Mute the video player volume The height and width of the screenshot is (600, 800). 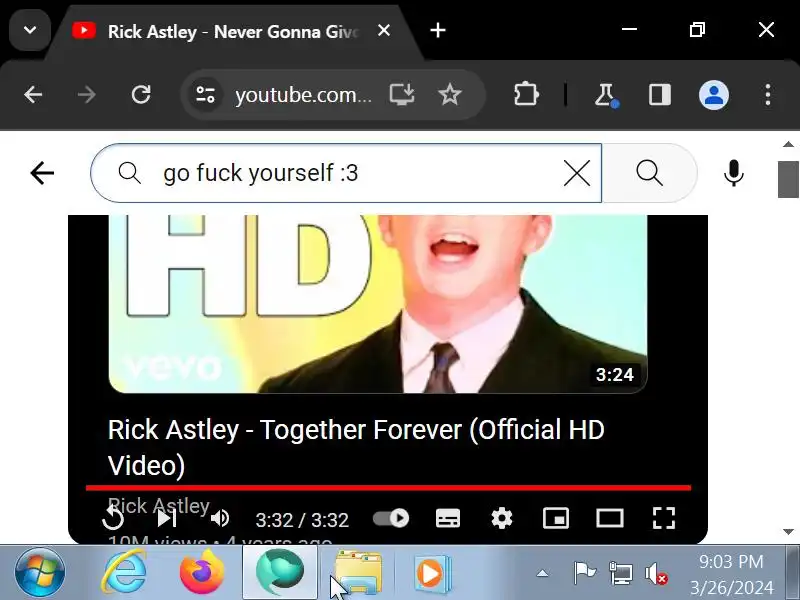[220, 519]
